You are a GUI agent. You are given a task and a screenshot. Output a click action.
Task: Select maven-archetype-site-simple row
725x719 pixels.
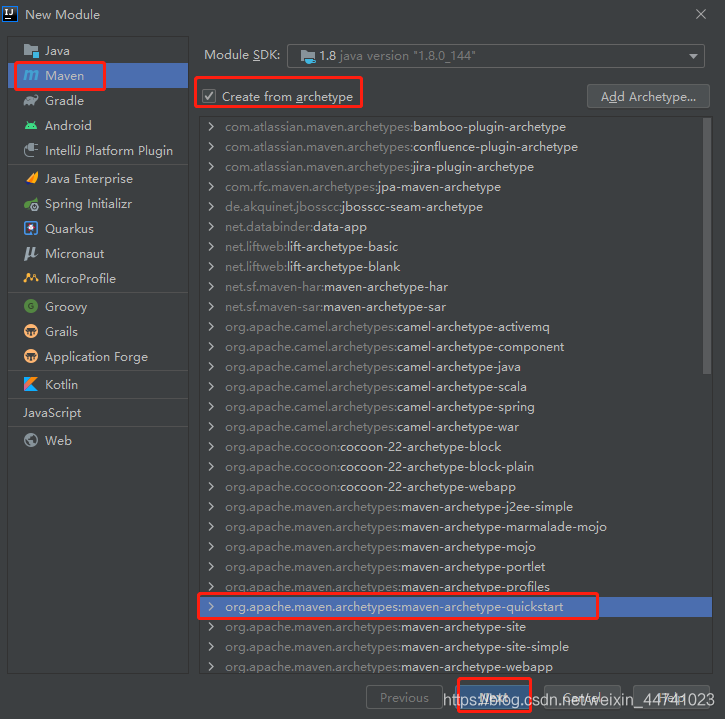point(455,646)
